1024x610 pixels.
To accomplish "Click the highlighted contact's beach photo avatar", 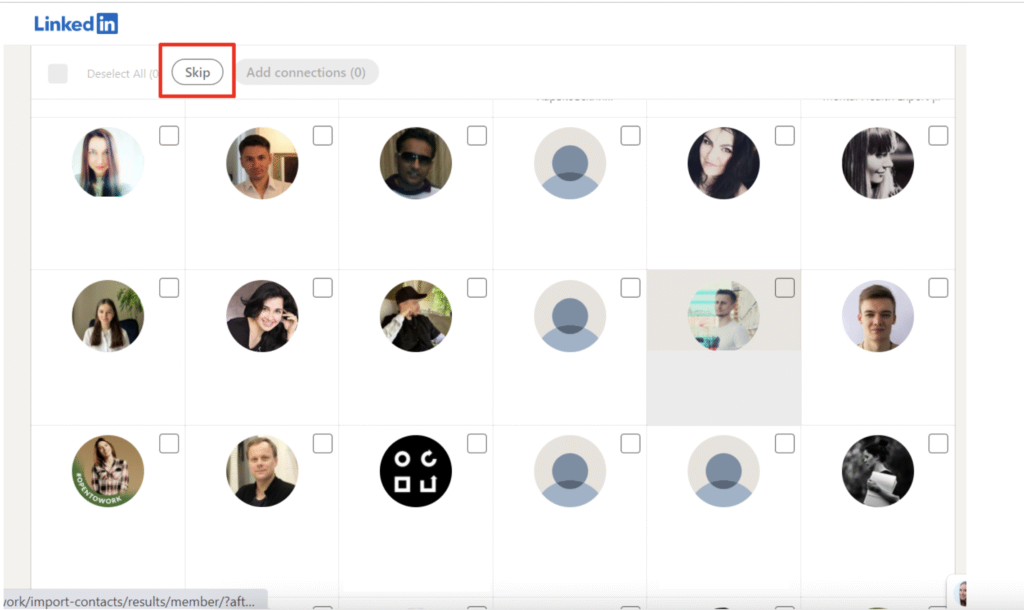I will 723,316.
